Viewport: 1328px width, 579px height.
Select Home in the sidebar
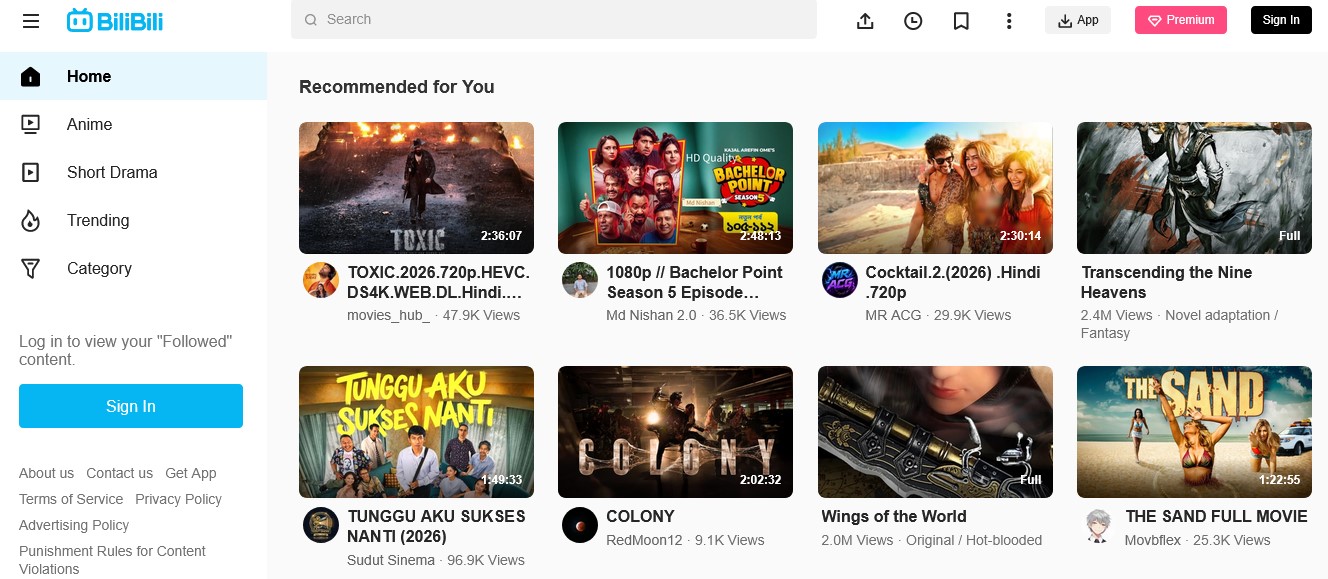point(134,76)
